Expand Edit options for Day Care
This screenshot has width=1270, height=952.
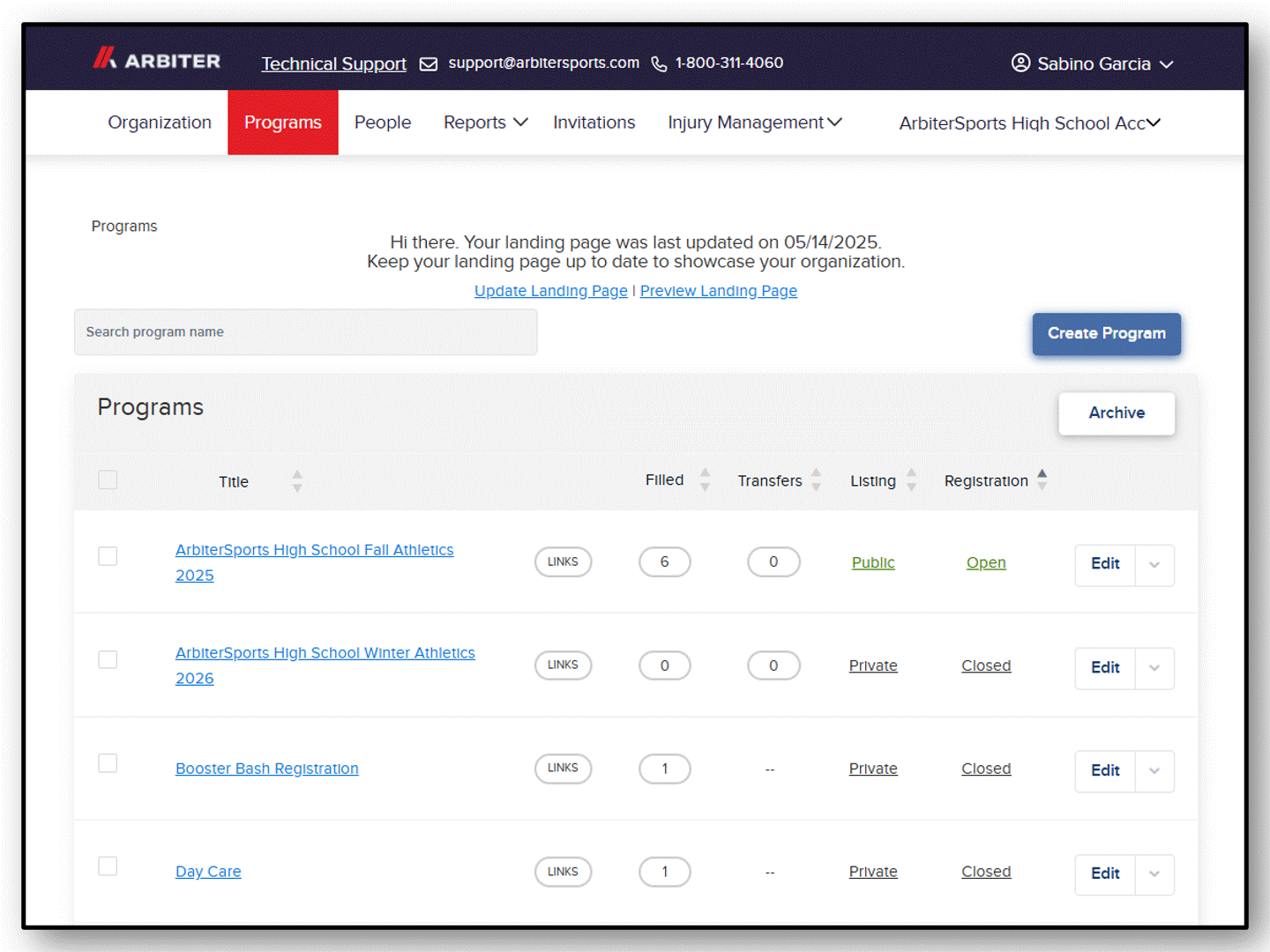click(1154, 874)
